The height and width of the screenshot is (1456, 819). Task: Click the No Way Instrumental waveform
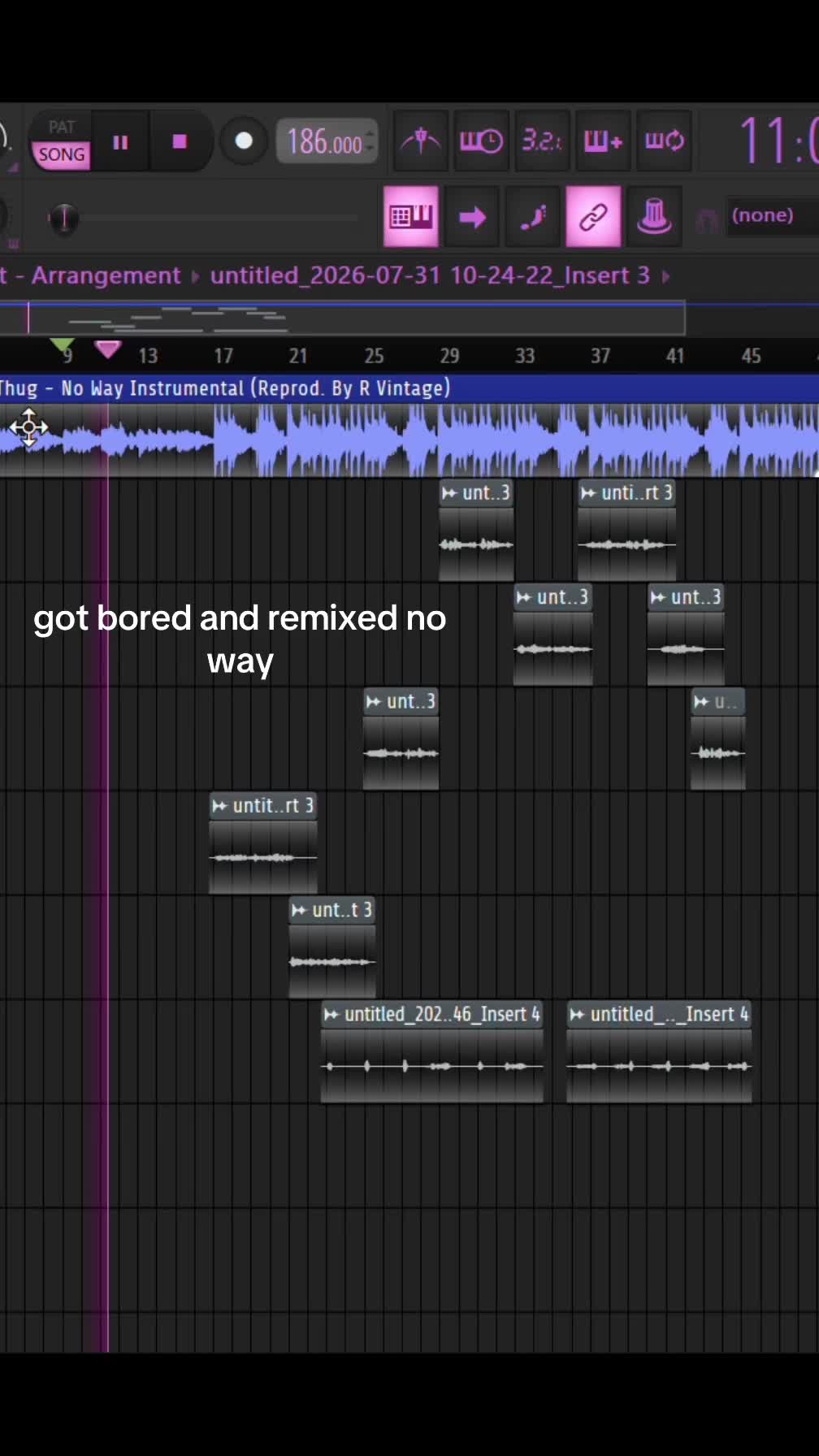(x=409, y=440)
